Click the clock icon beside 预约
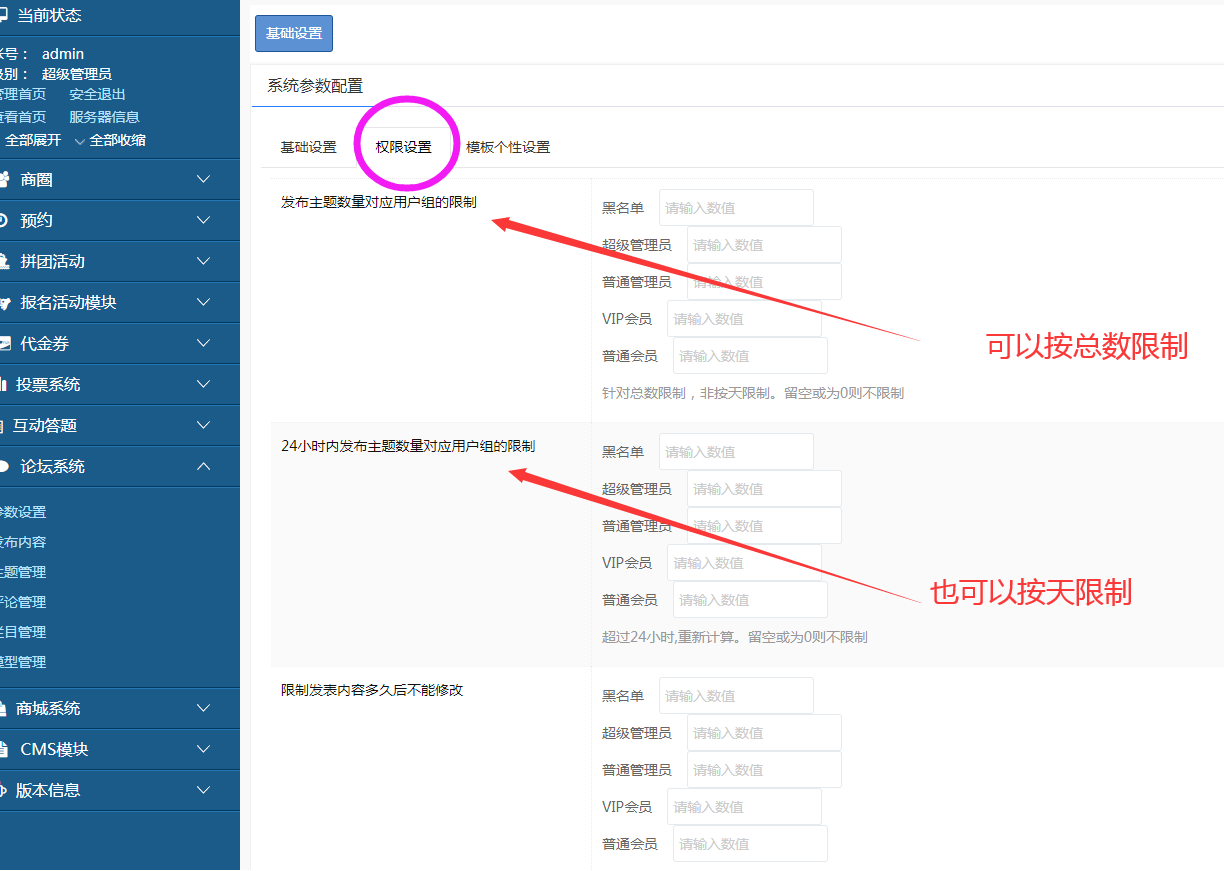 pyautogui.click(x=4, y=221)
